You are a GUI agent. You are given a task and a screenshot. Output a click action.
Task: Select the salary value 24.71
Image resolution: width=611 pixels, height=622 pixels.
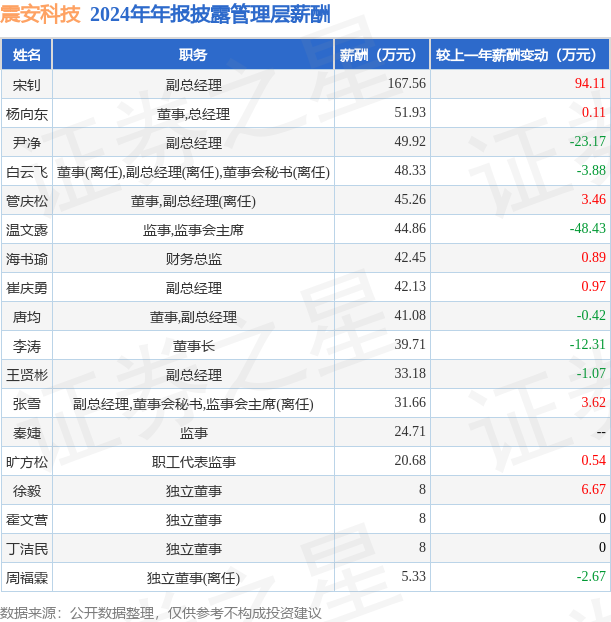[410, 431]
